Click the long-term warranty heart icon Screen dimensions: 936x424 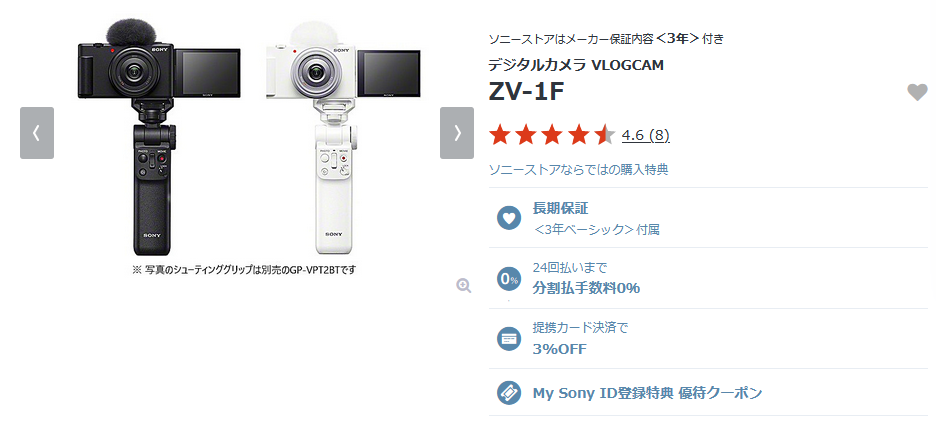click(509, 217)
